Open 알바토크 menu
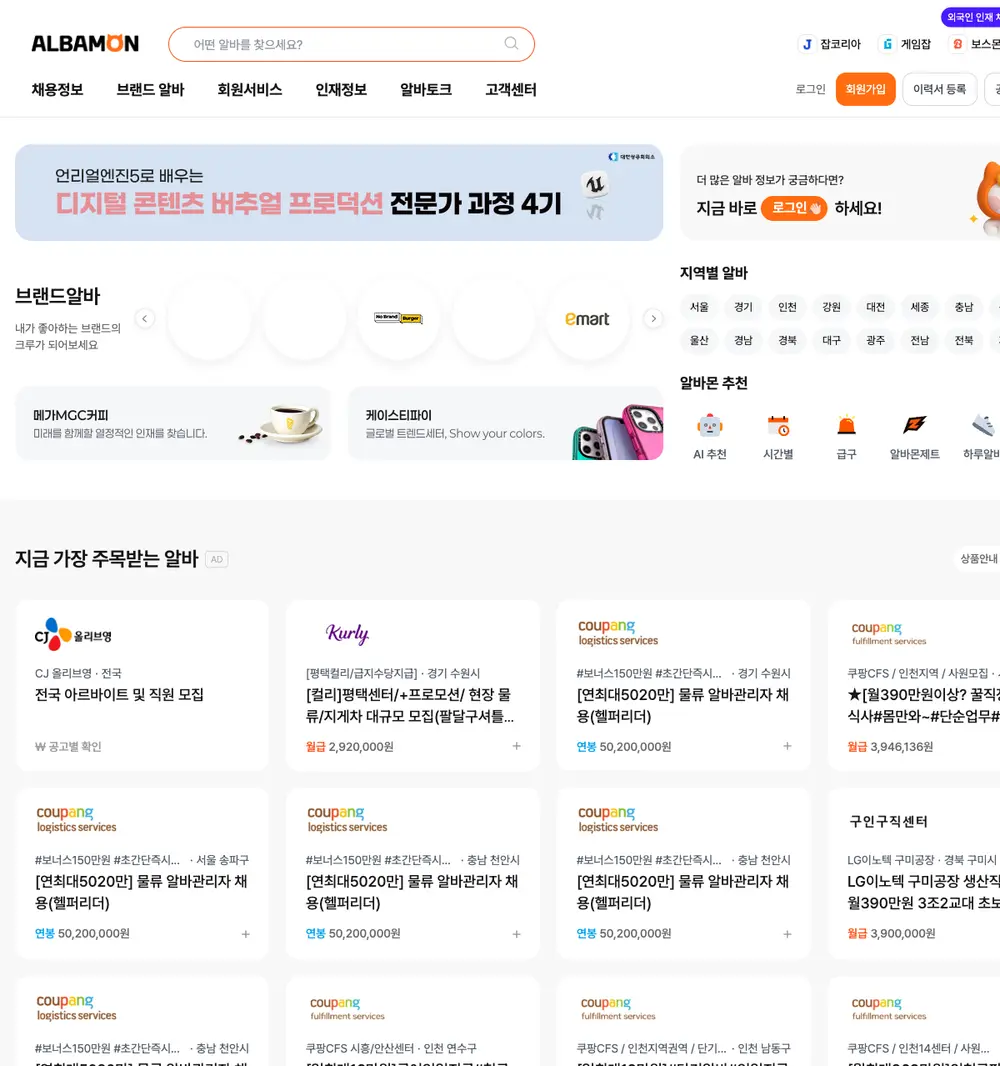The image size is (1000, 1066). (x=426, y=90)
